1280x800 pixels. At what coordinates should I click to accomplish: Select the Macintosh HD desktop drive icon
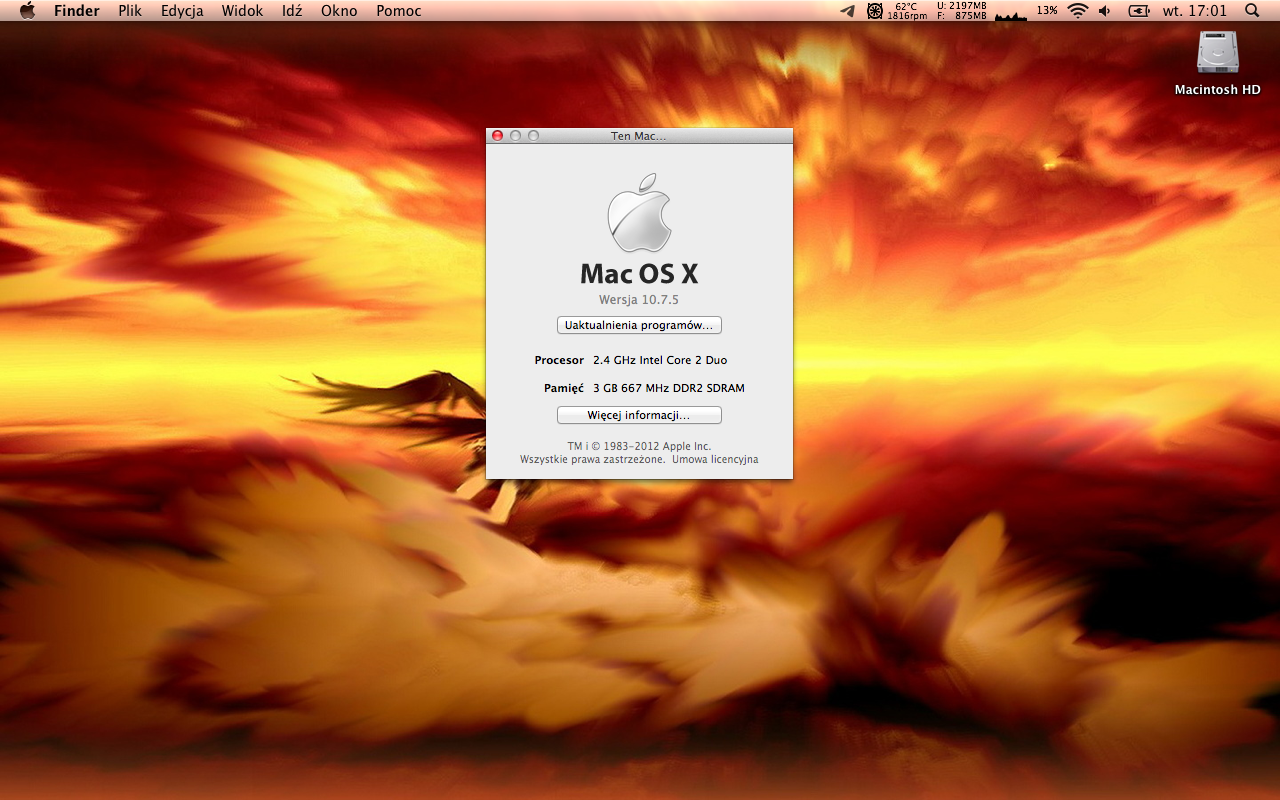[x=1217, y=52]
